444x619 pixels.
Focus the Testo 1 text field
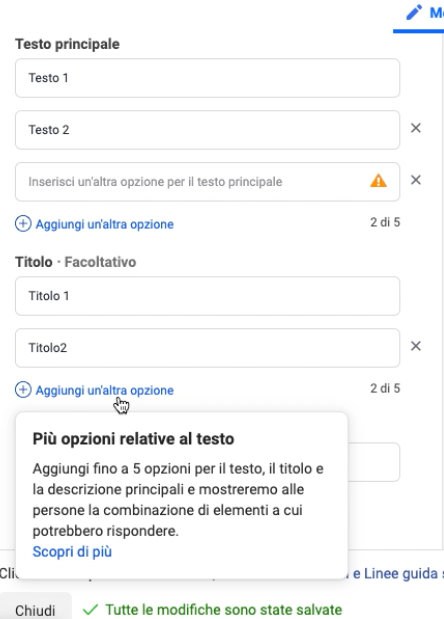pos(207,78)
